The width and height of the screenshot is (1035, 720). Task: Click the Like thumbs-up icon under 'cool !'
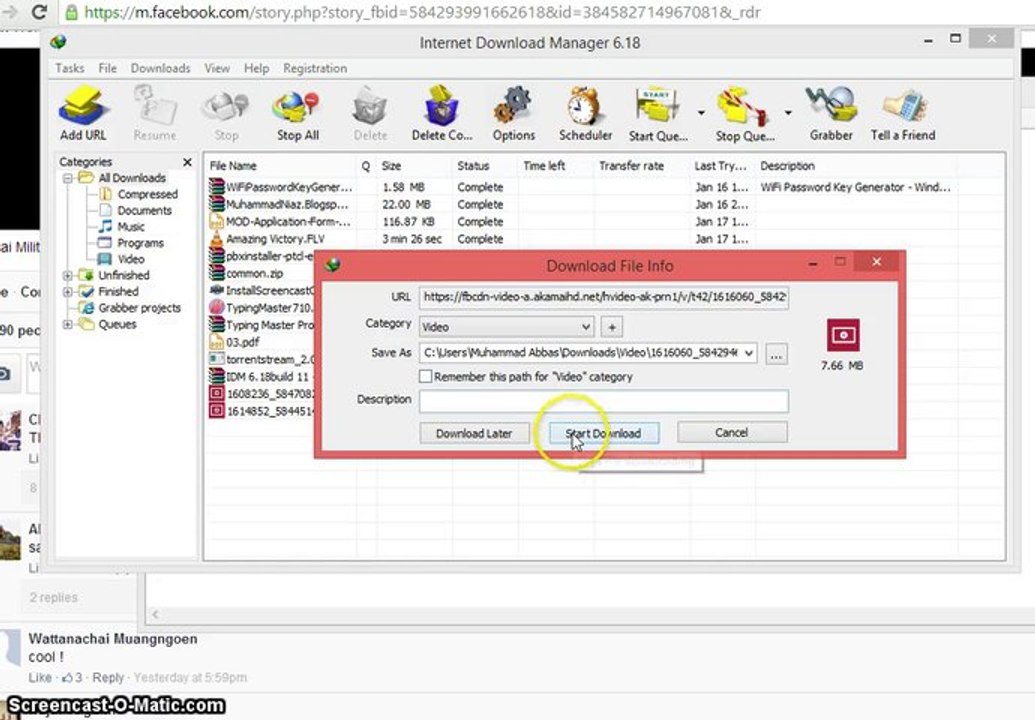pos(67,678)
